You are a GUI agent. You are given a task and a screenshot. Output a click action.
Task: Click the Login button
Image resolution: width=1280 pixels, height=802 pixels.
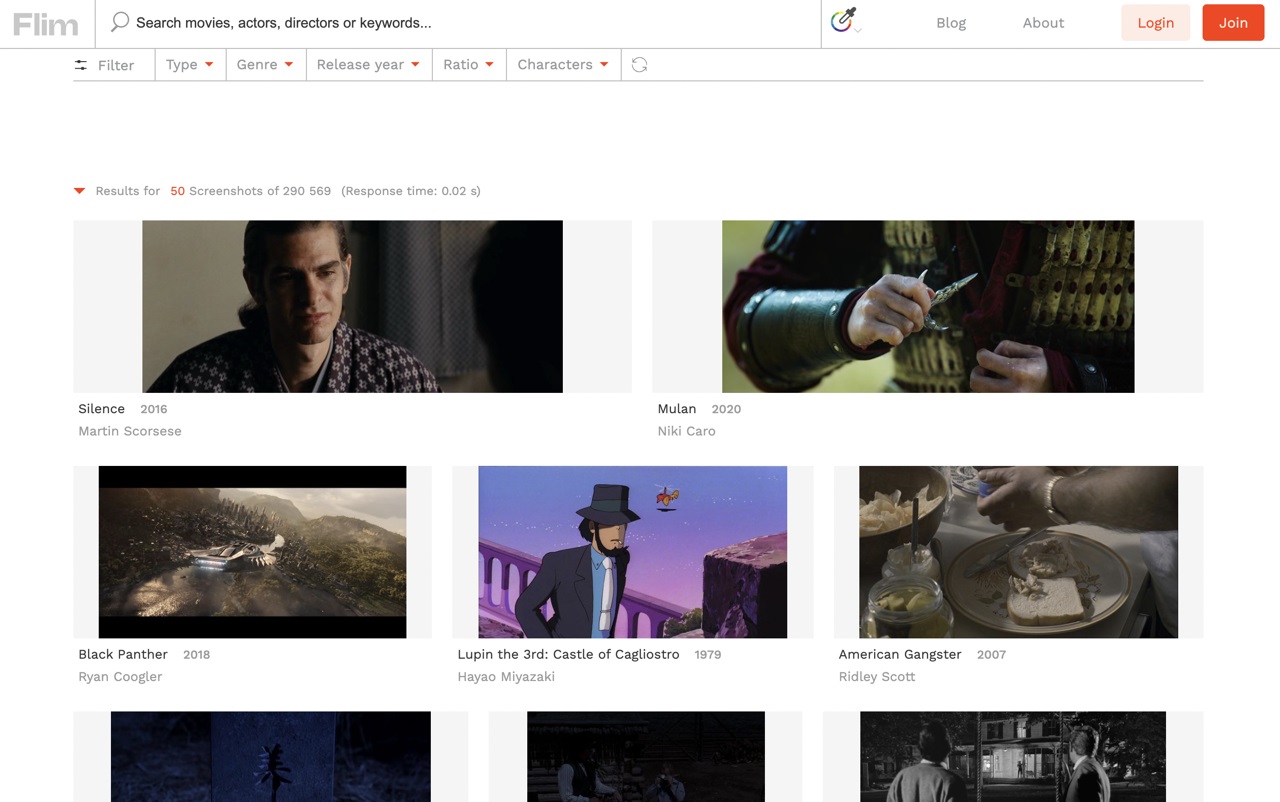click(1156, 23)
